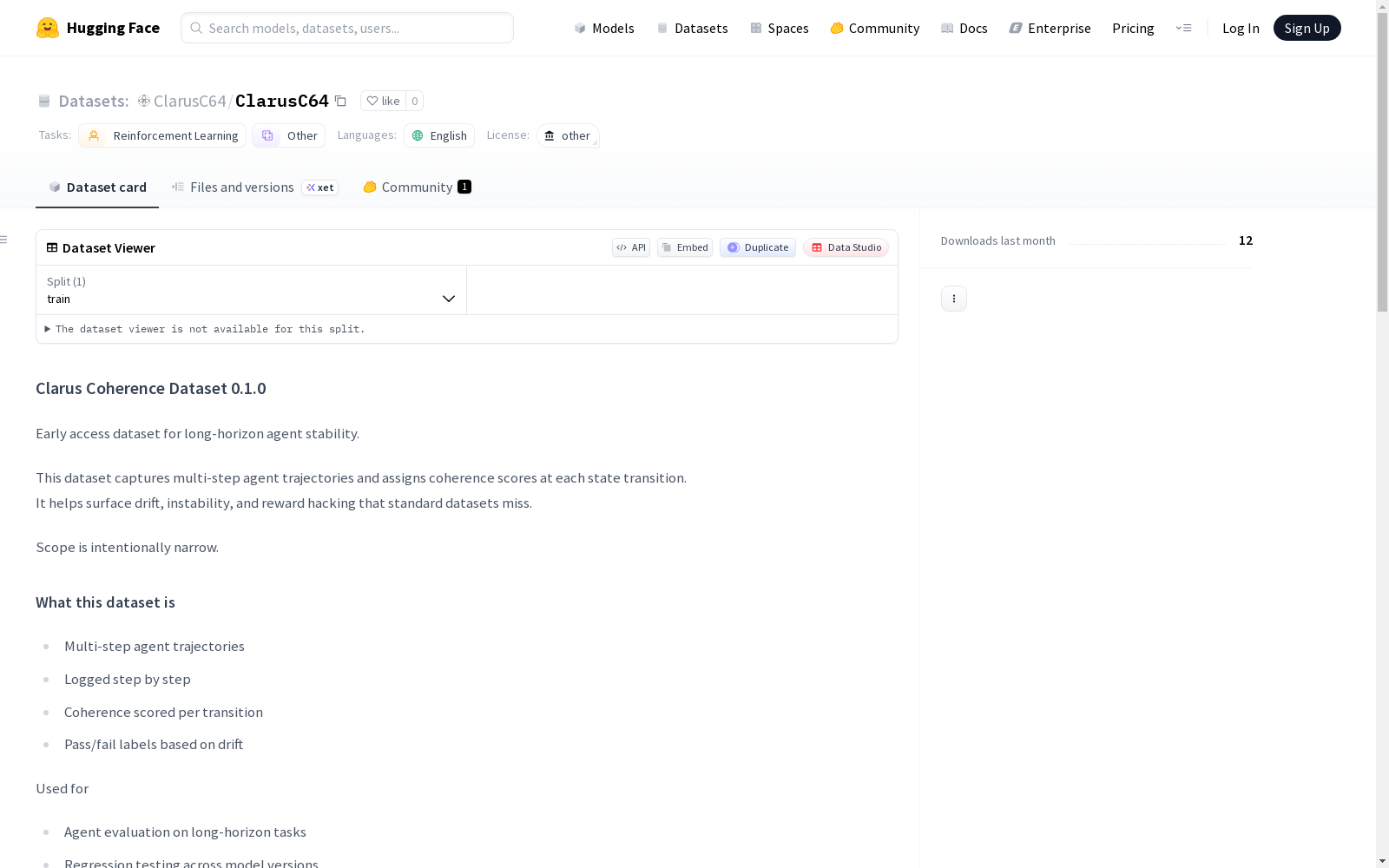Open the three-dot options menu

coord(954,299)
